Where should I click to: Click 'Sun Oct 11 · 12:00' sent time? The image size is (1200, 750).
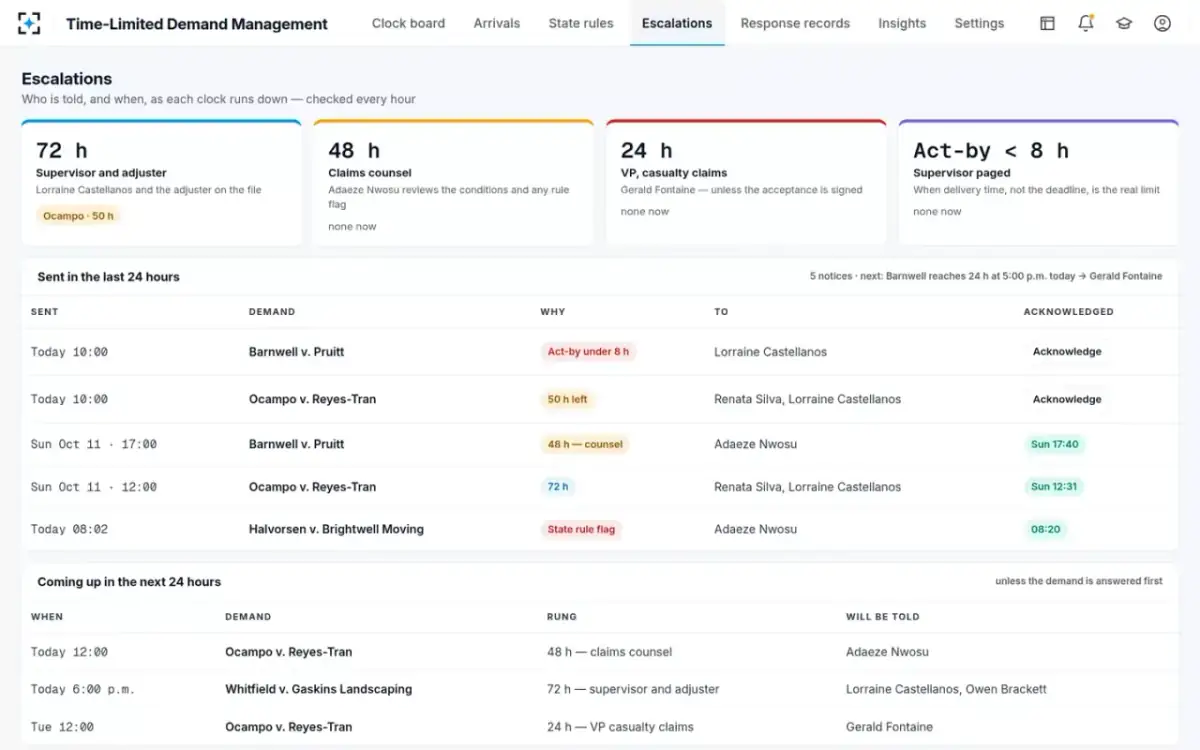(x=94, y=487)
